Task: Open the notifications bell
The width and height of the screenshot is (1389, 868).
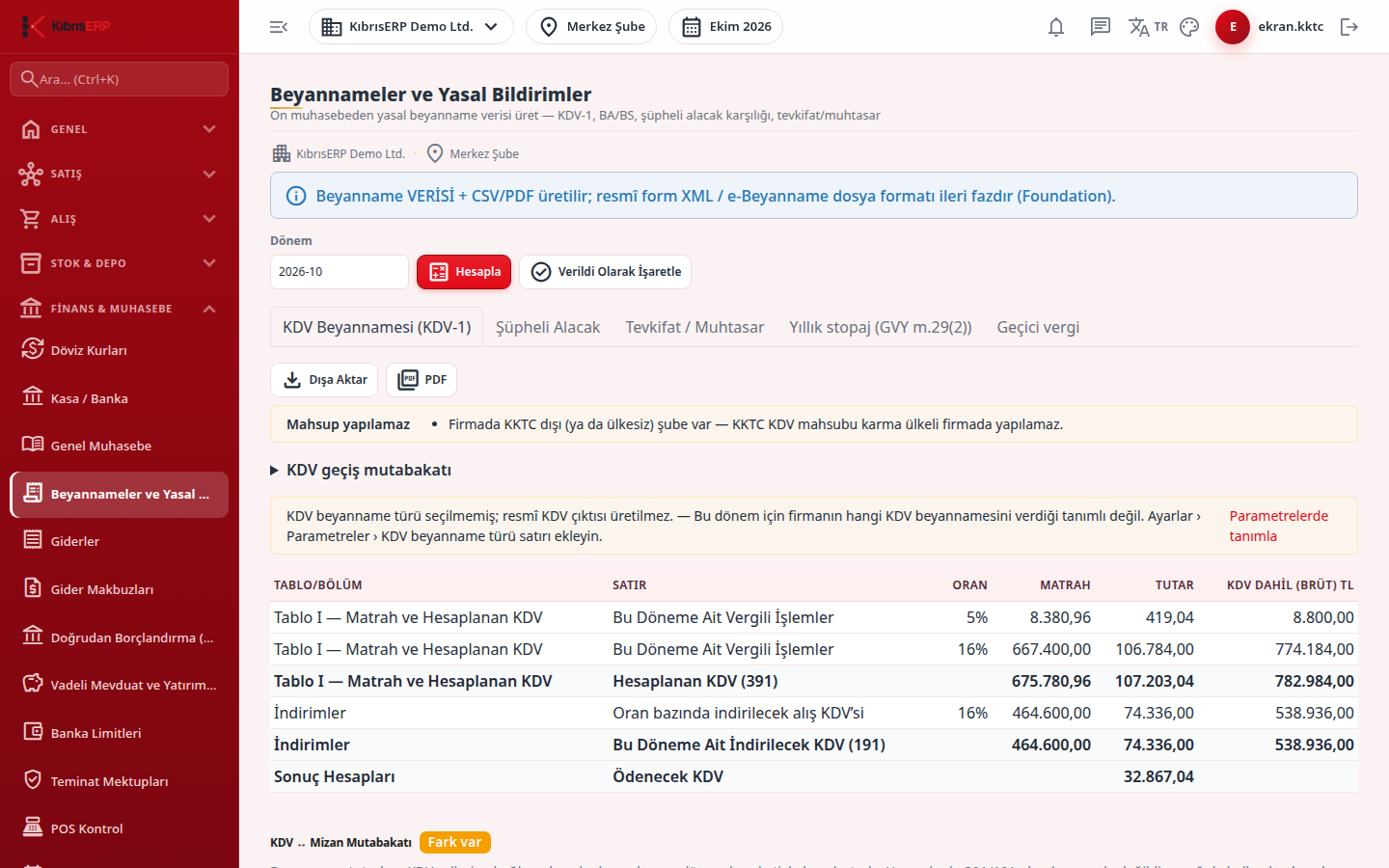Action: (x=1056, y=27)
